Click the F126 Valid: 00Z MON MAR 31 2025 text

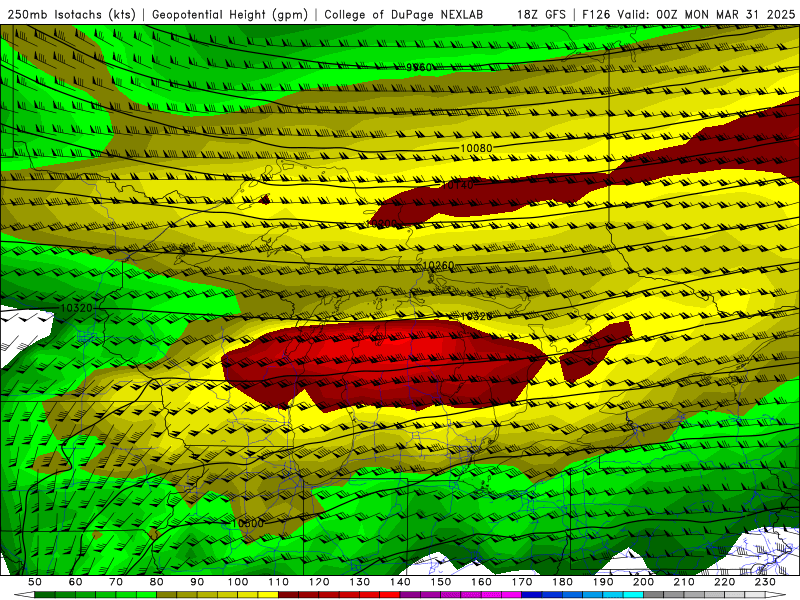(x=689, y=14)
